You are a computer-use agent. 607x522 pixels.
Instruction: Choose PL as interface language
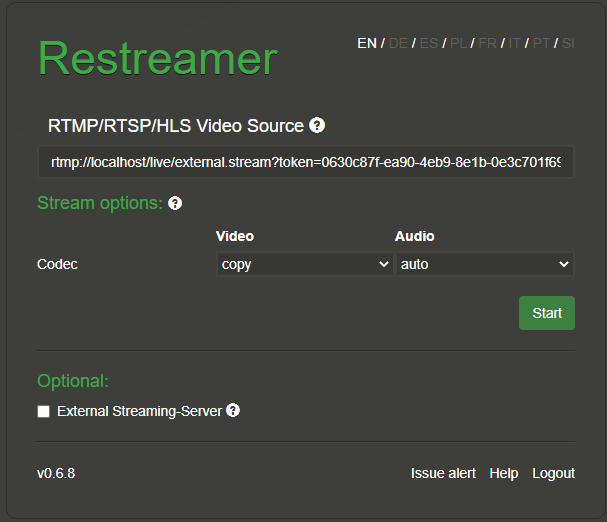pos(458,43)
